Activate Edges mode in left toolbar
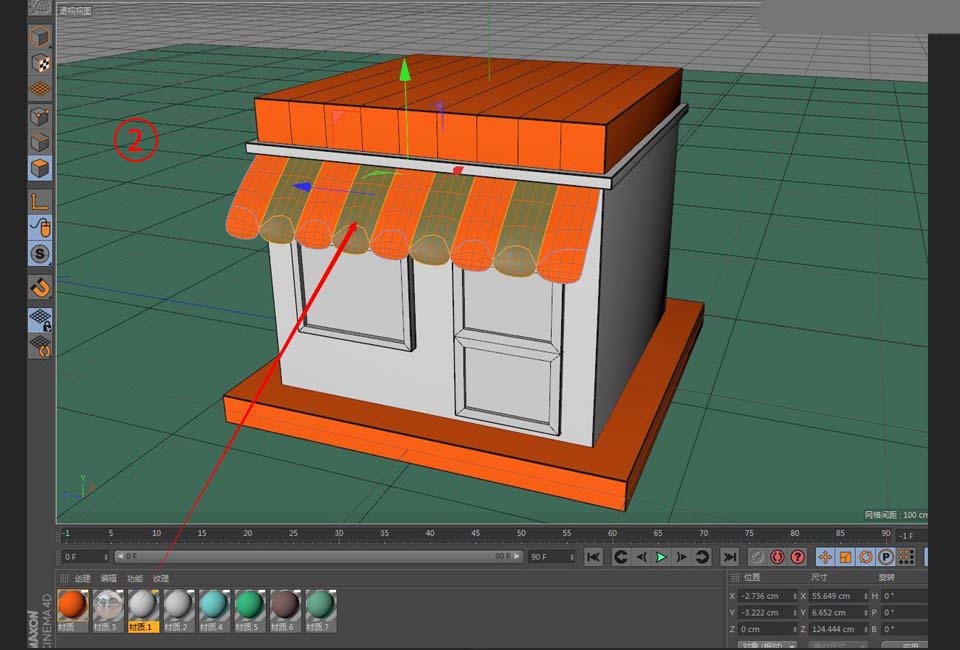 point(40,142)
